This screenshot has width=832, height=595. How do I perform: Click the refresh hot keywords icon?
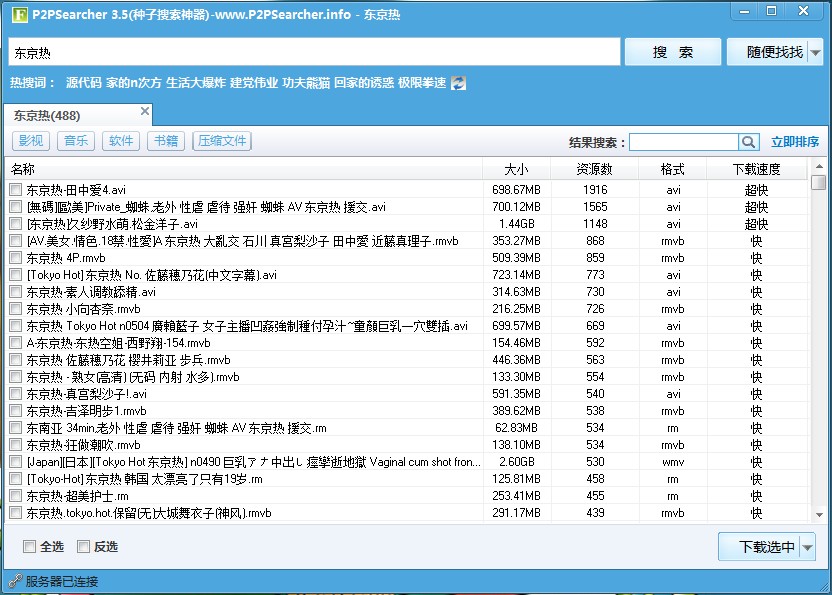point(459,83)
